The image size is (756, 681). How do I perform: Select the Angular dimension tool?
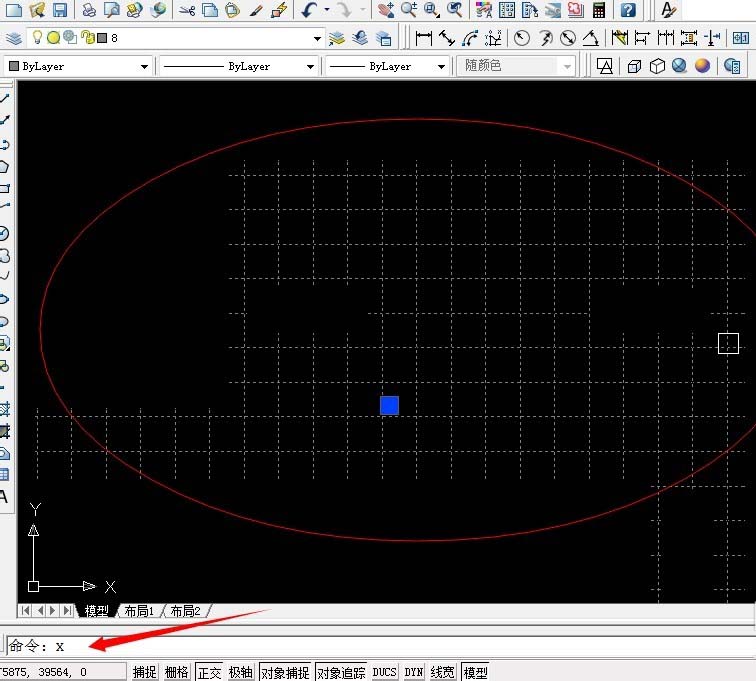pos(591,38)
